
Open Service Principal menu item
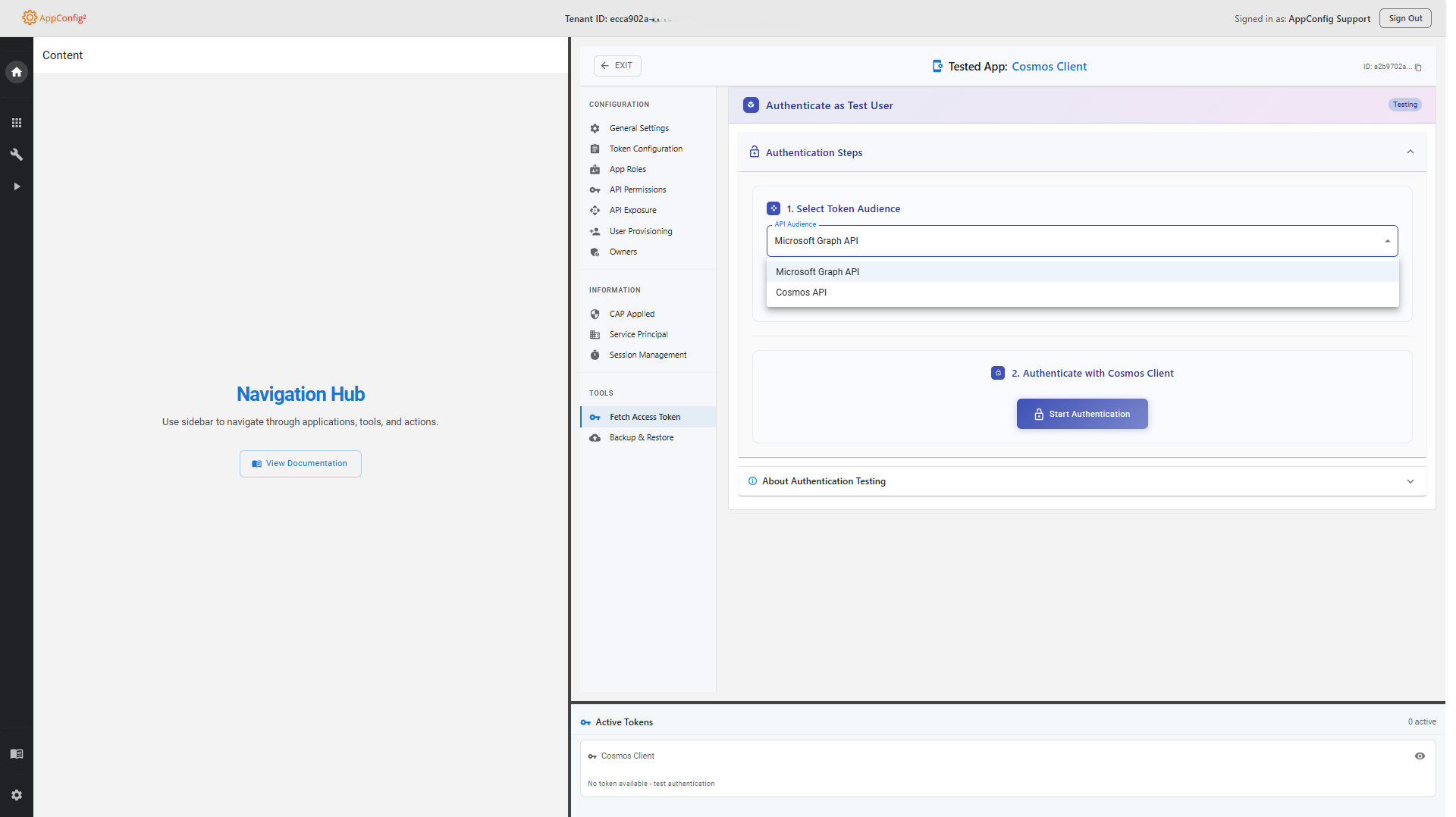648,335
